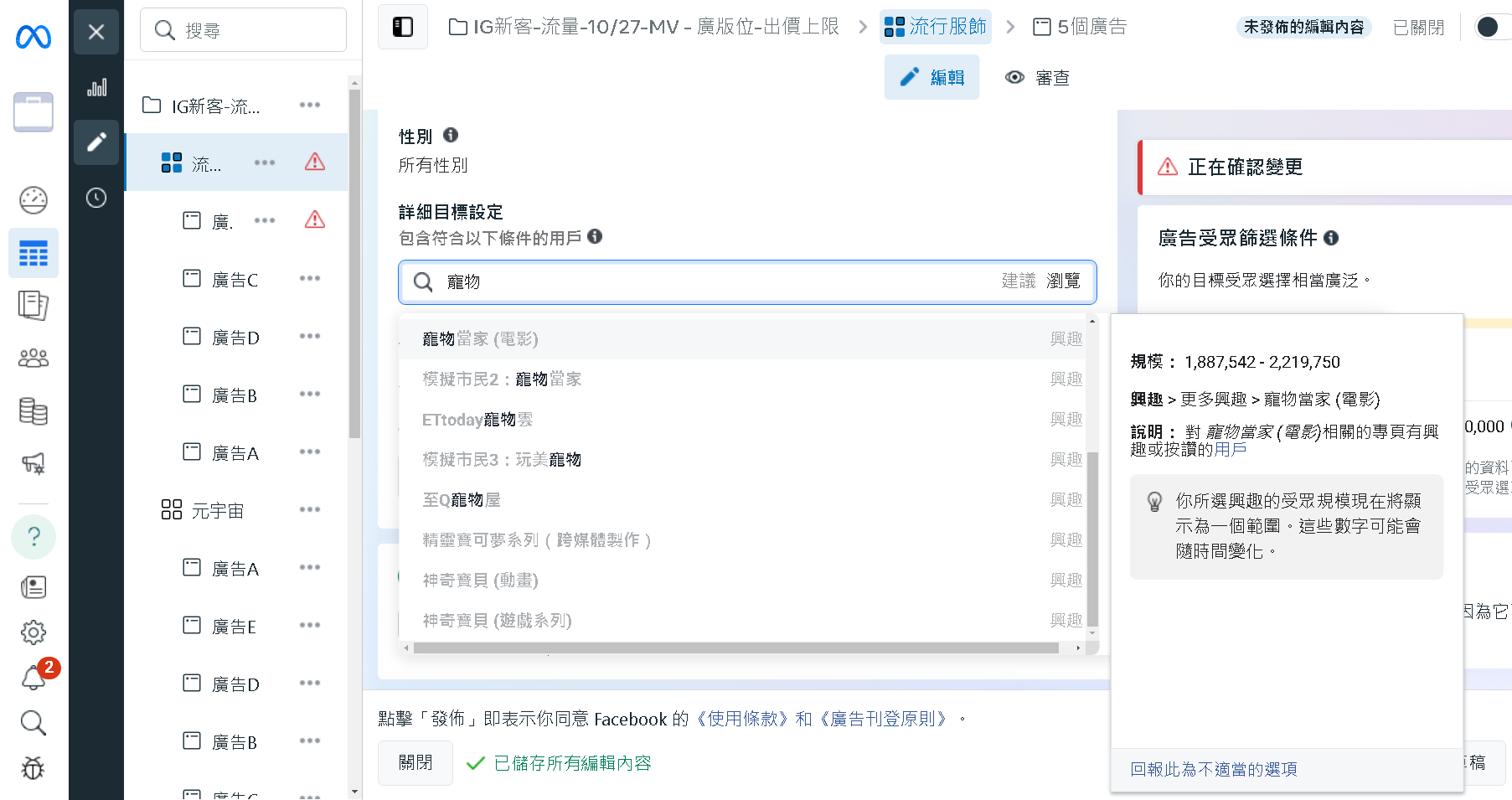Click the Meta logo icon
This screenshot has height=800, width=1512.
pyautogui.click(x=34, y=36)
